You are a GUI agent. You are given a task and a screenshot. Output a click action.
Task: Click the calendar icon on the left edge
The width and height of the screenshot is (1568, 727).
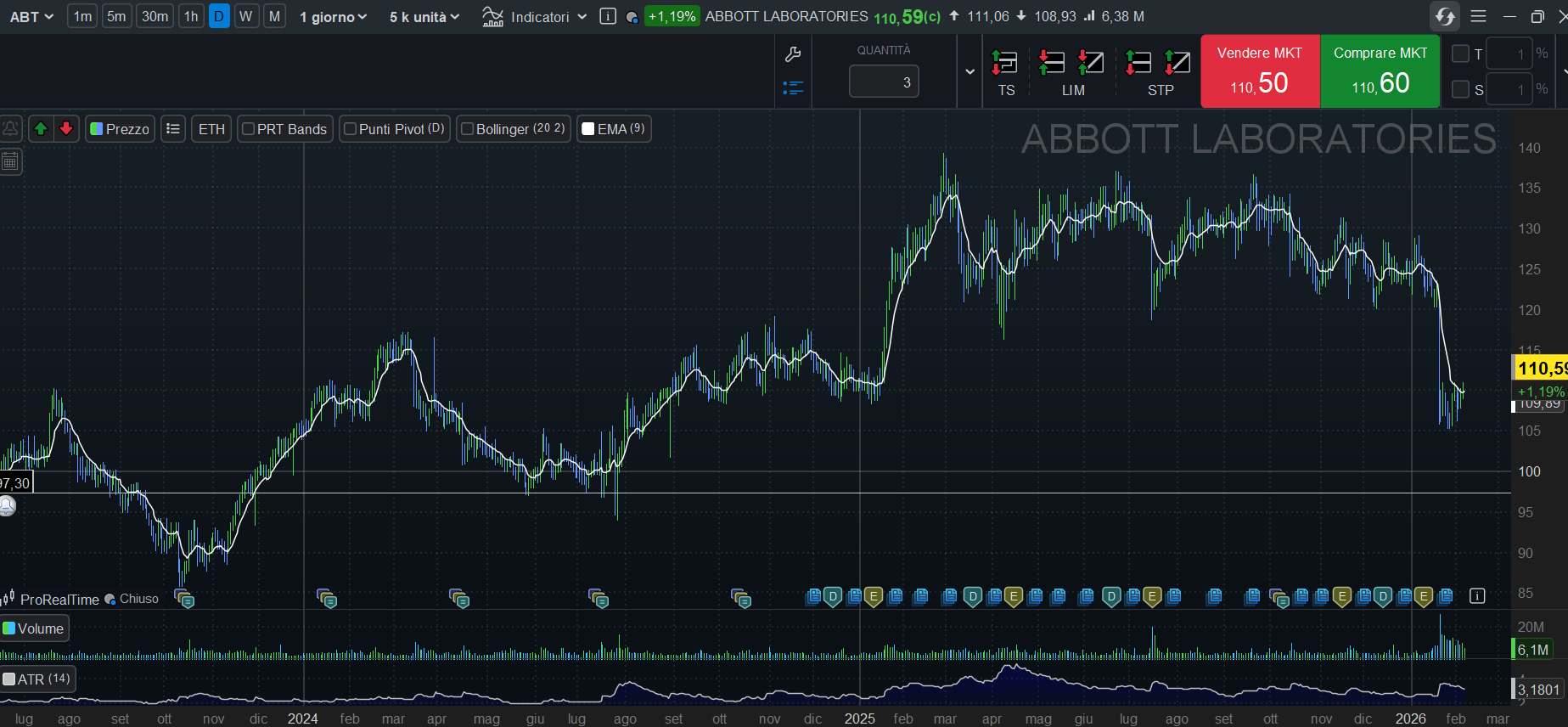[x=10, y=161]
